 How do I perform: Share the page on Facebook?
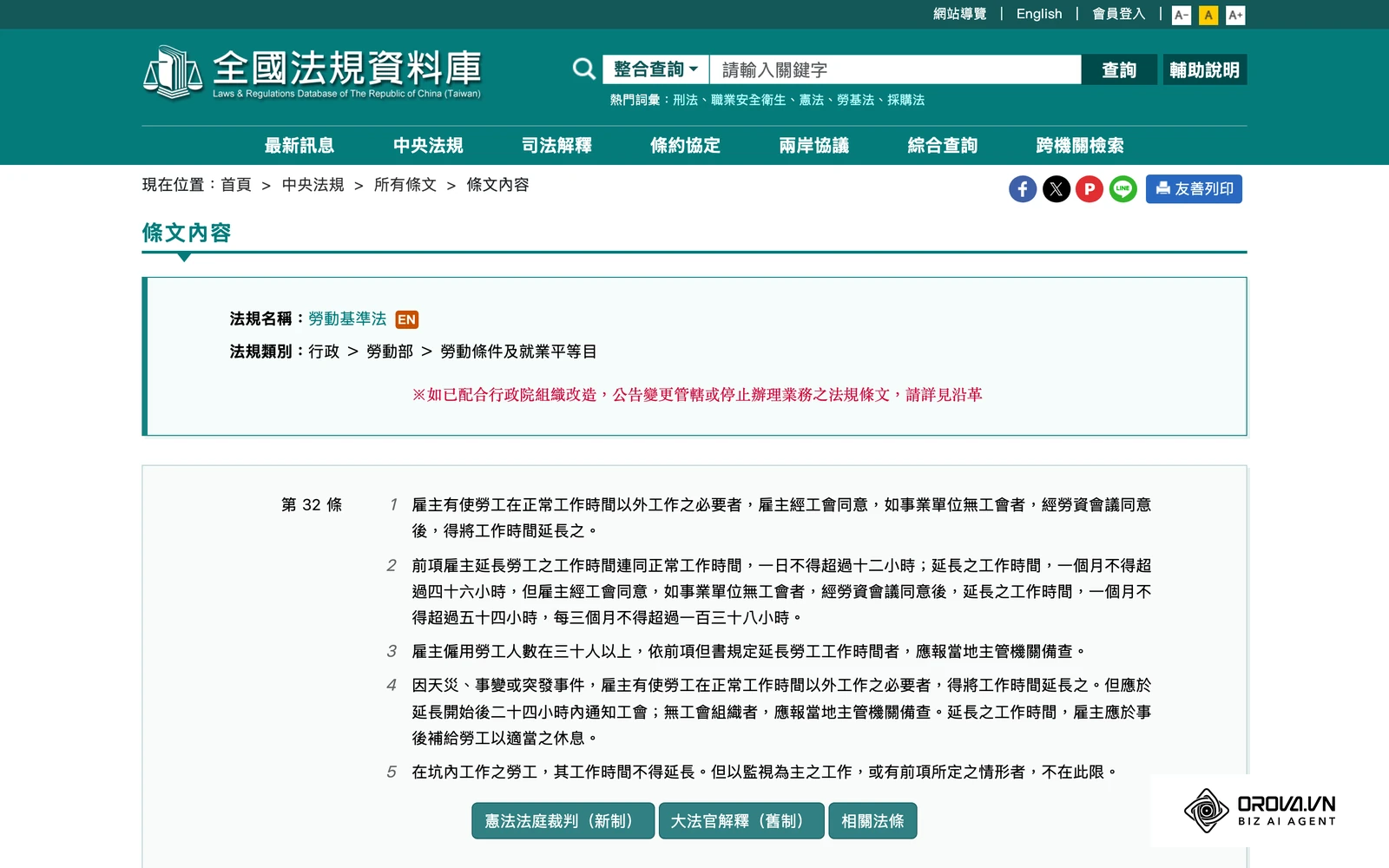tap(1023, 189)
